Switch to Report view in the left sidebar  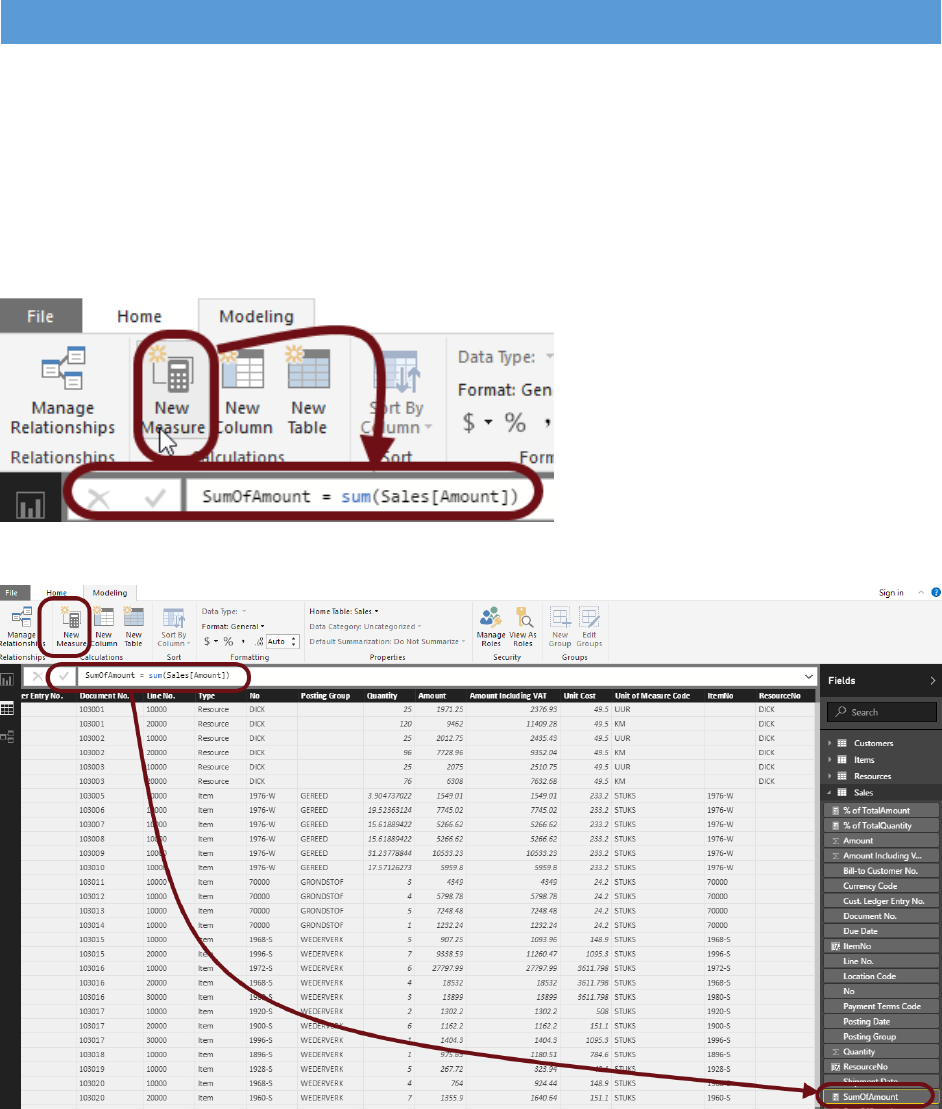tap(7, 680)
